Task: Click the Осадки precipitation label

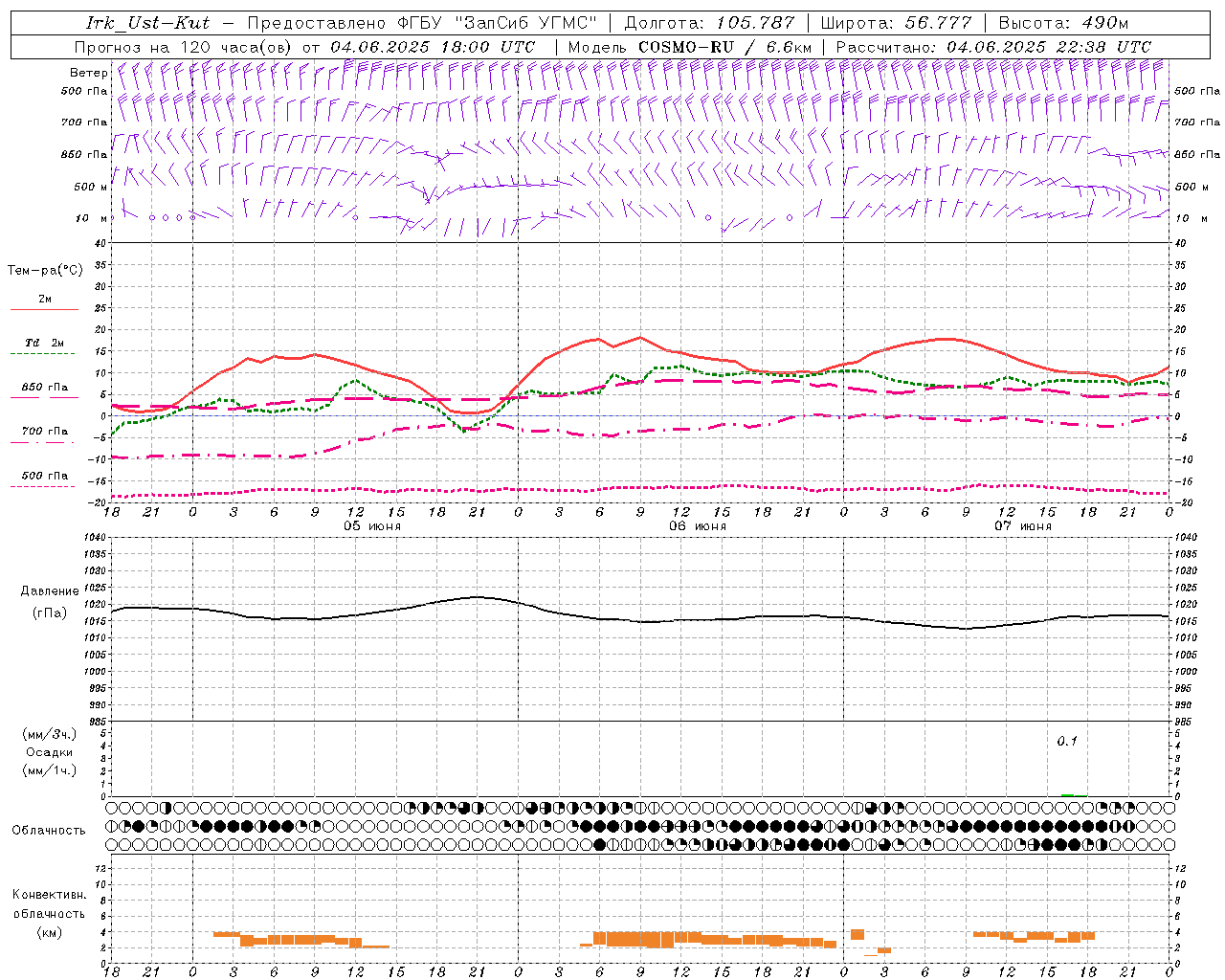Action: pyautogui.click(x=49, y=752)
